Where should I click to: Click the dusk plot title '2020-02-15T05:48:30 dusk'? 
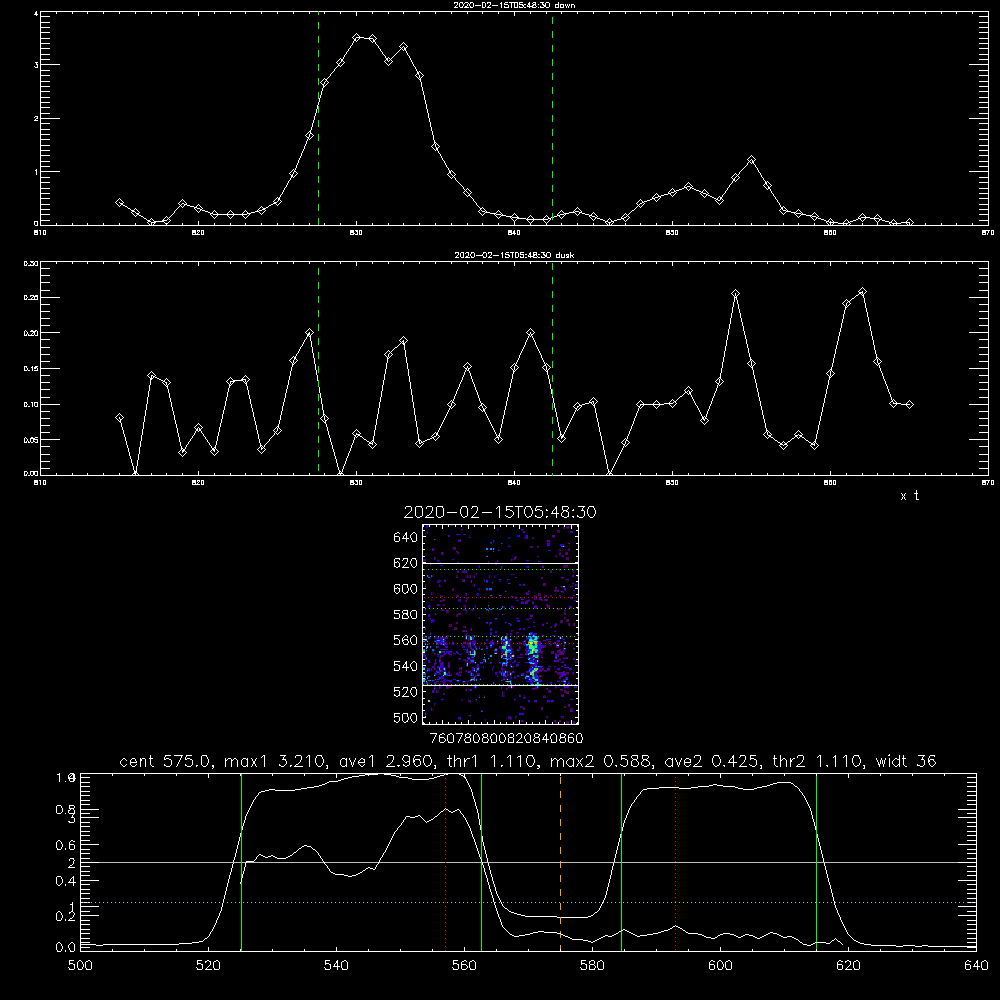(514, 255)
